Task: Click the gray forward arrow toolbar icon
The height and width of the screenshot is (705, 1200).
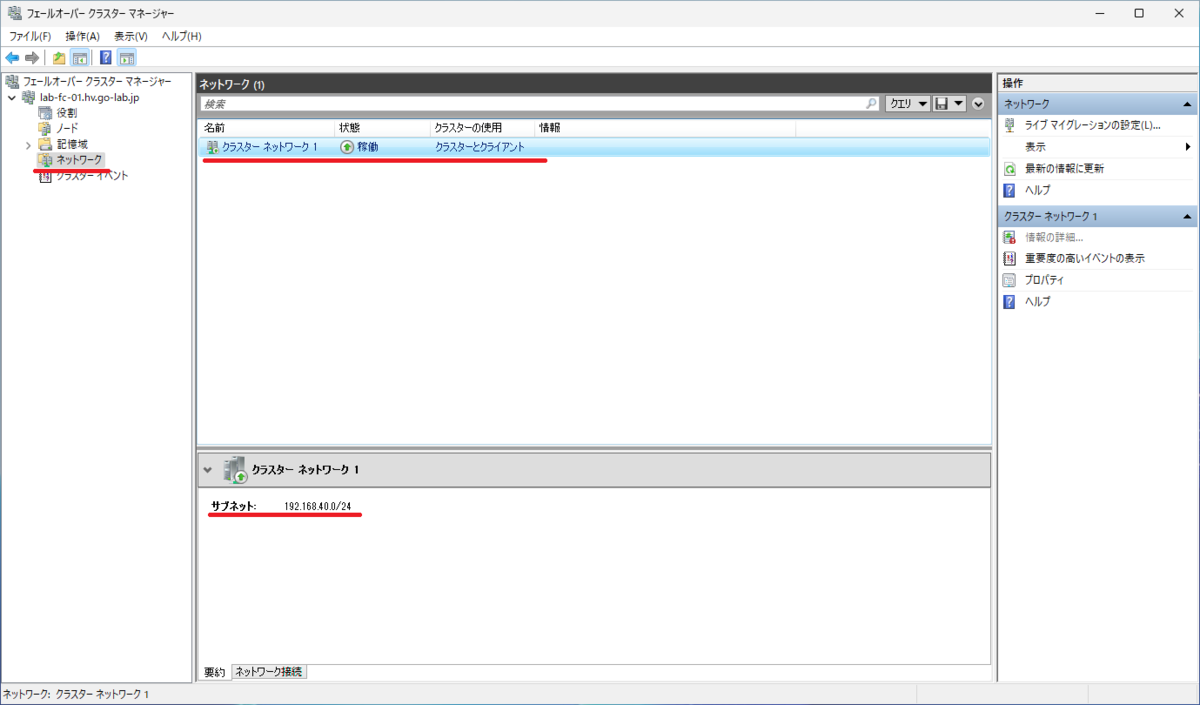Action: 32,57
